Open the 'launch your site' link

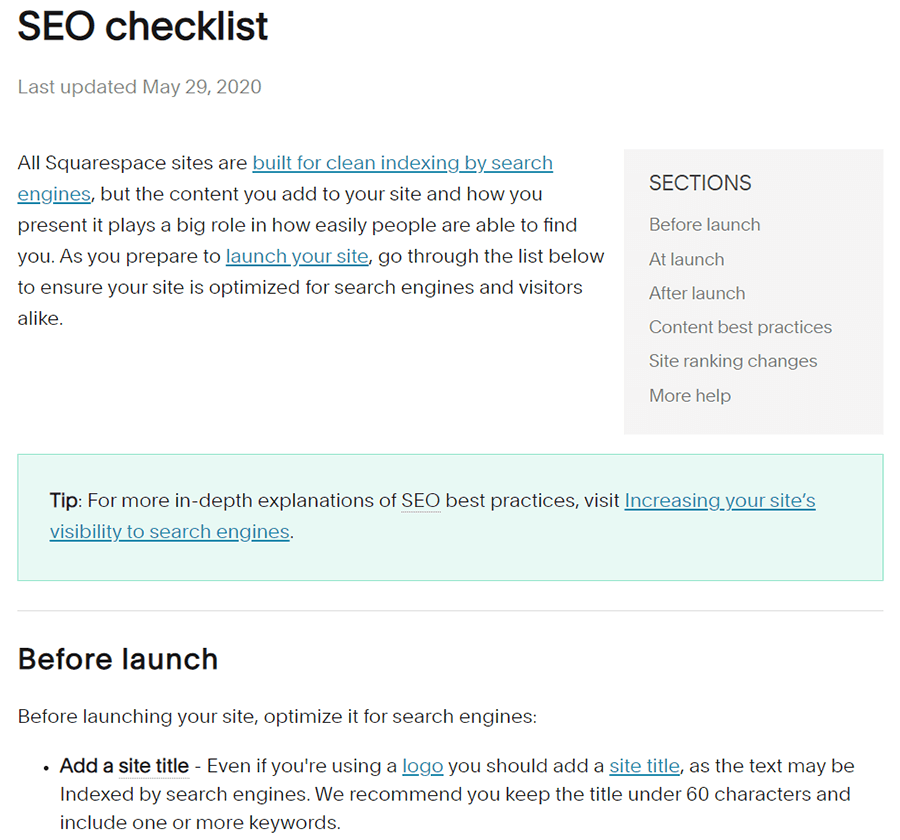coord(297,257)
